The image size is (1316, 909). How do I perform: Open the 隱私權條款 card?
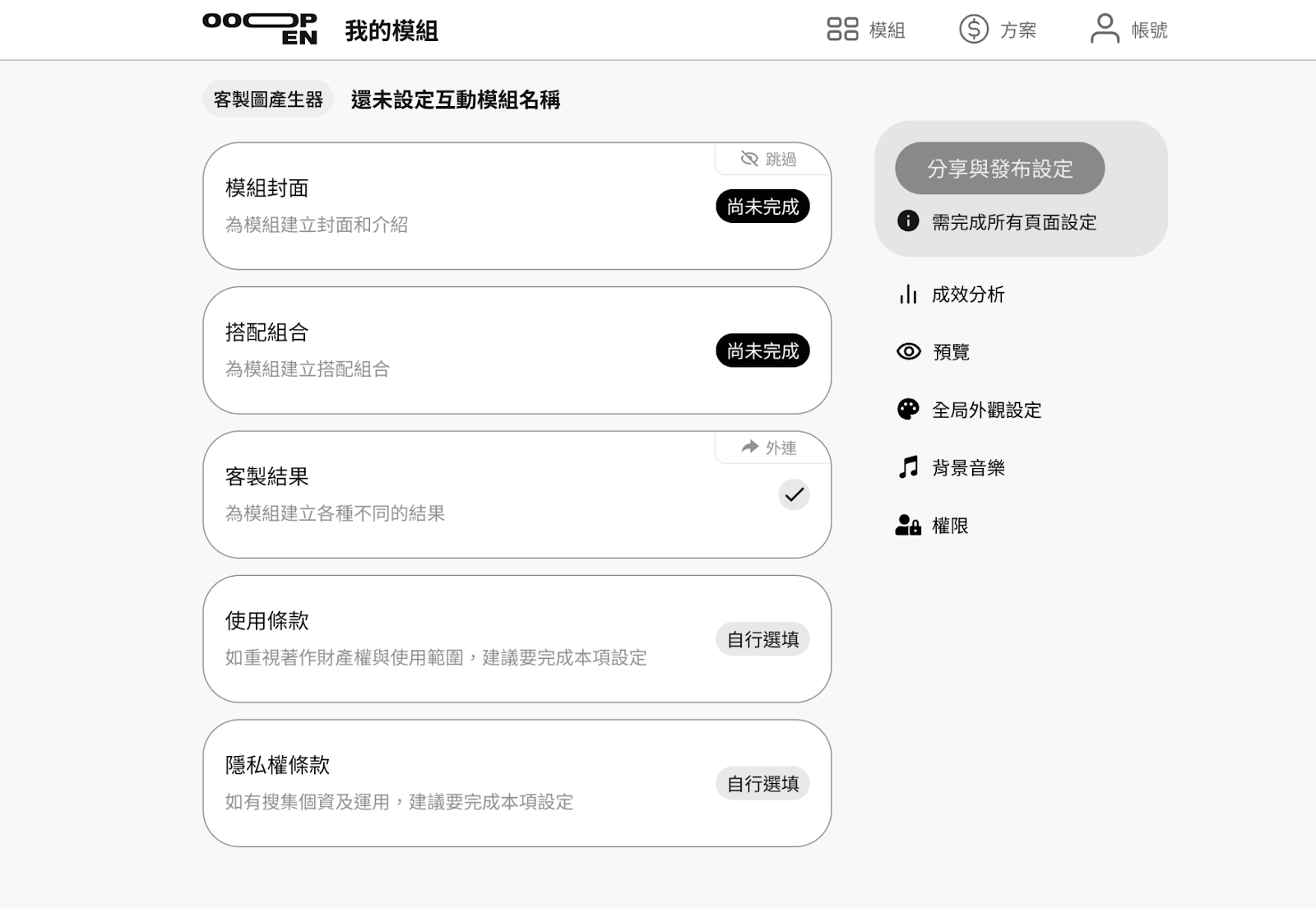pyautogui.click(x=517, y=783)
